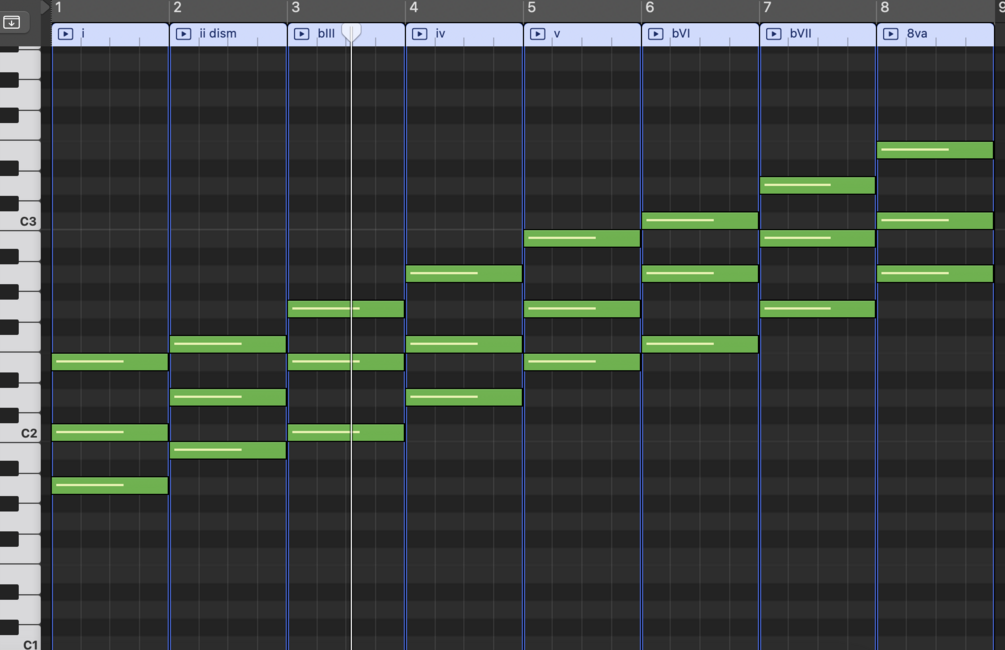Select the top note of the 'bVII' chord
The width and height of the screenshot is (1005, 650).
(818, 185)
